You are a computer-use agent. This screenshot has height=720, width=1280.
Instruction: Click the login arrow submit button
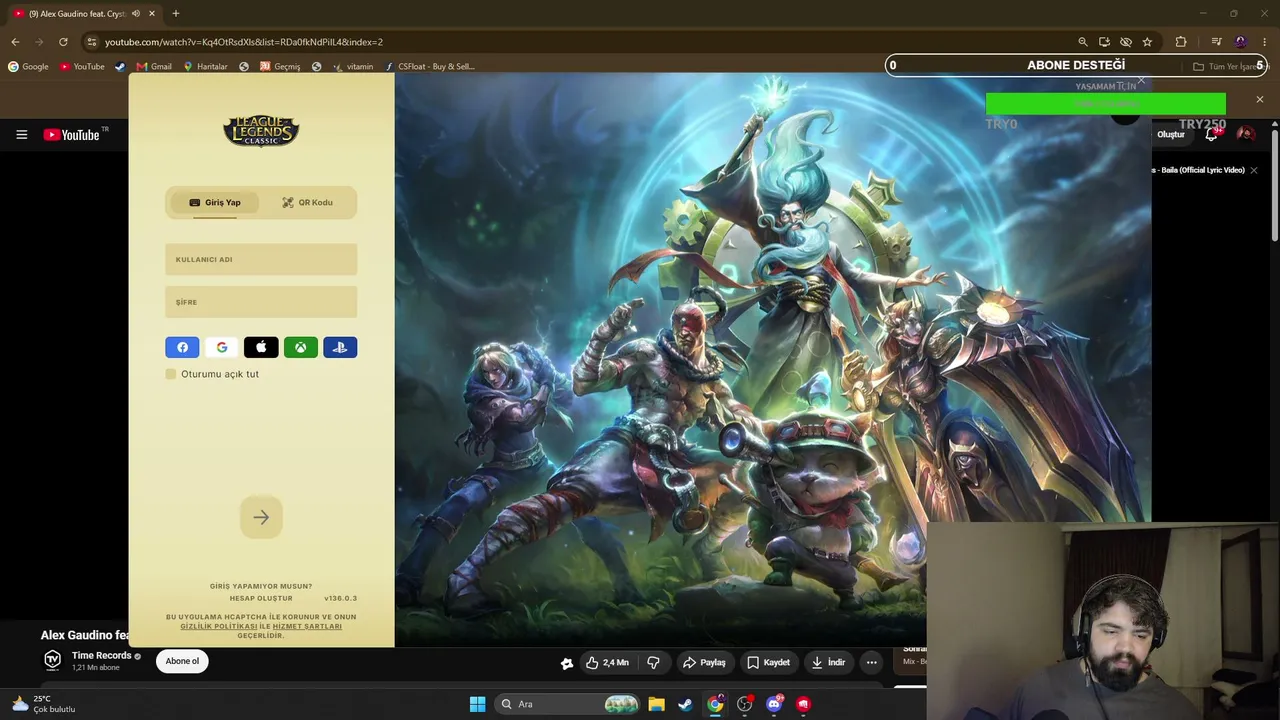pyautogui.click(x=261, y=517)
